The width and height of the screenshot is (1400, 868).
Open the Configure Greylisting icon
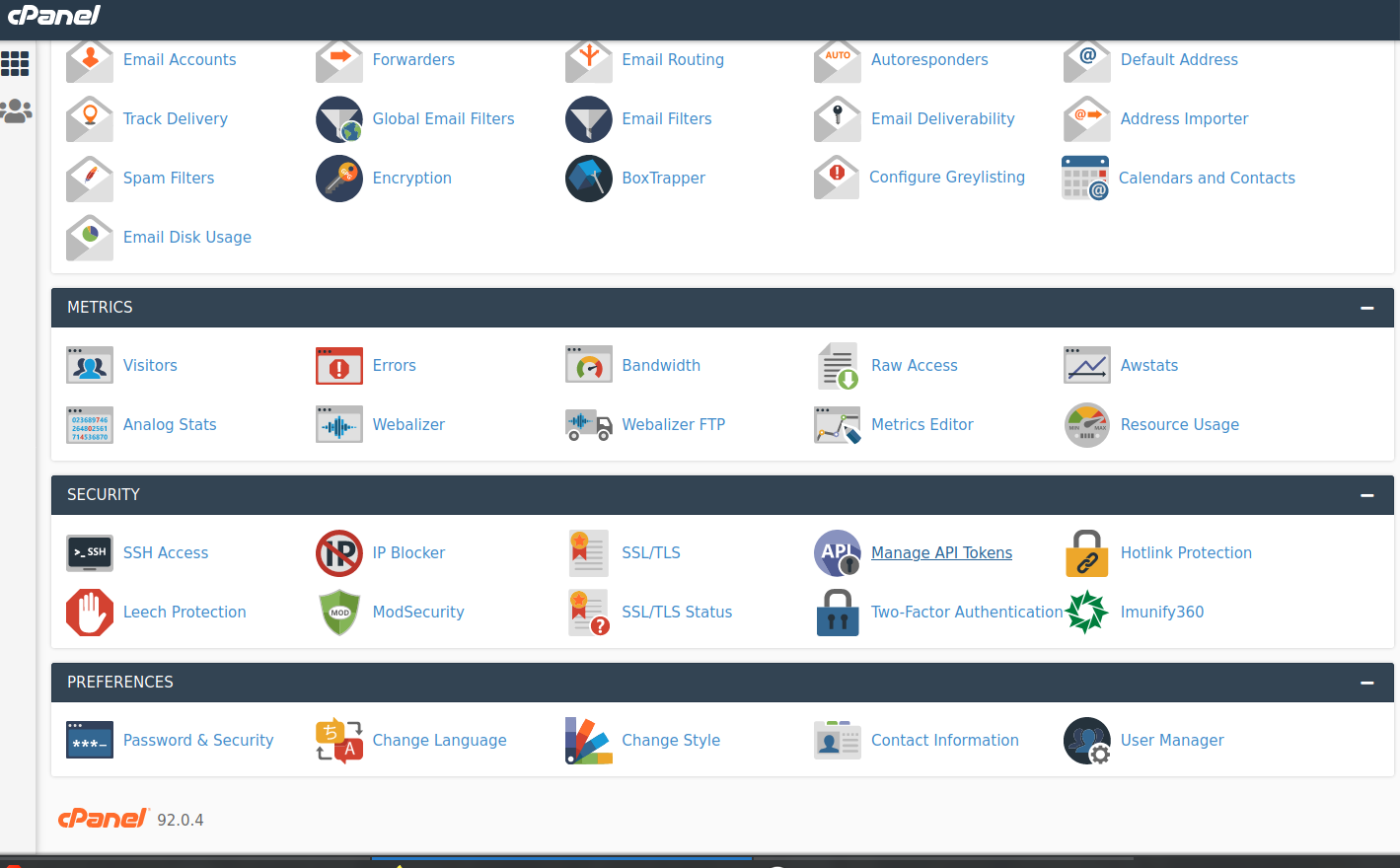pyautogui.click(x=838, y=178)
